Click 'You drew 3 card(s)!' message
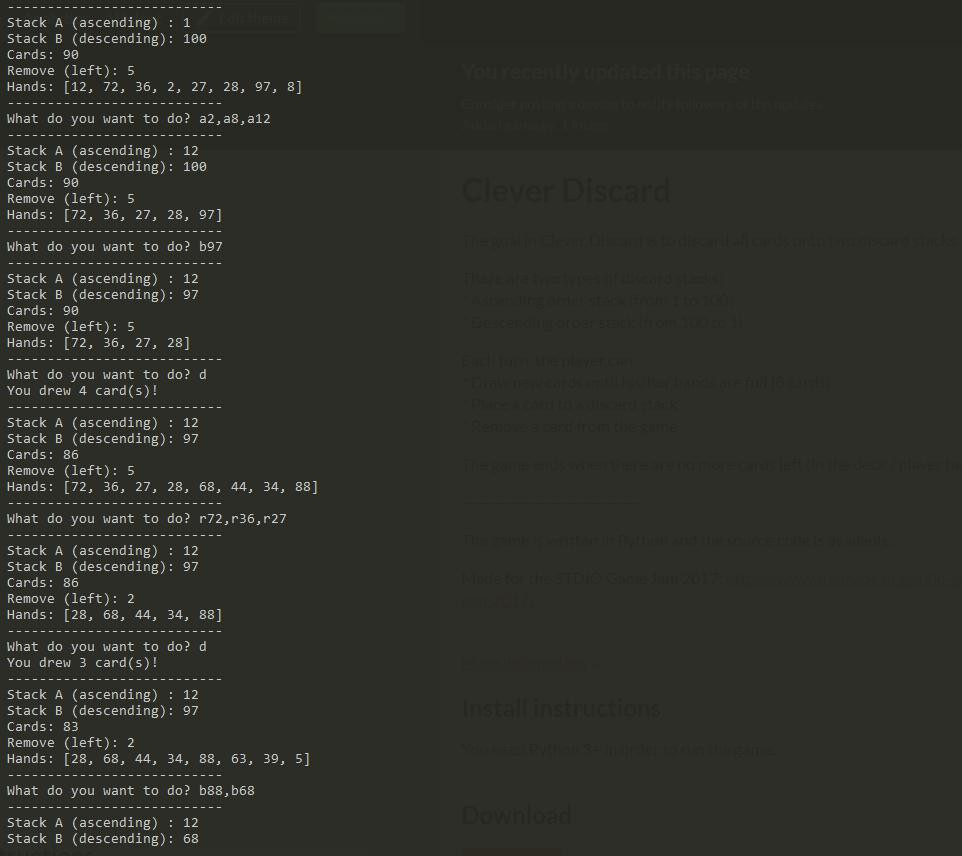This screenshot has width=962, height=856. (x=82, y=663)
